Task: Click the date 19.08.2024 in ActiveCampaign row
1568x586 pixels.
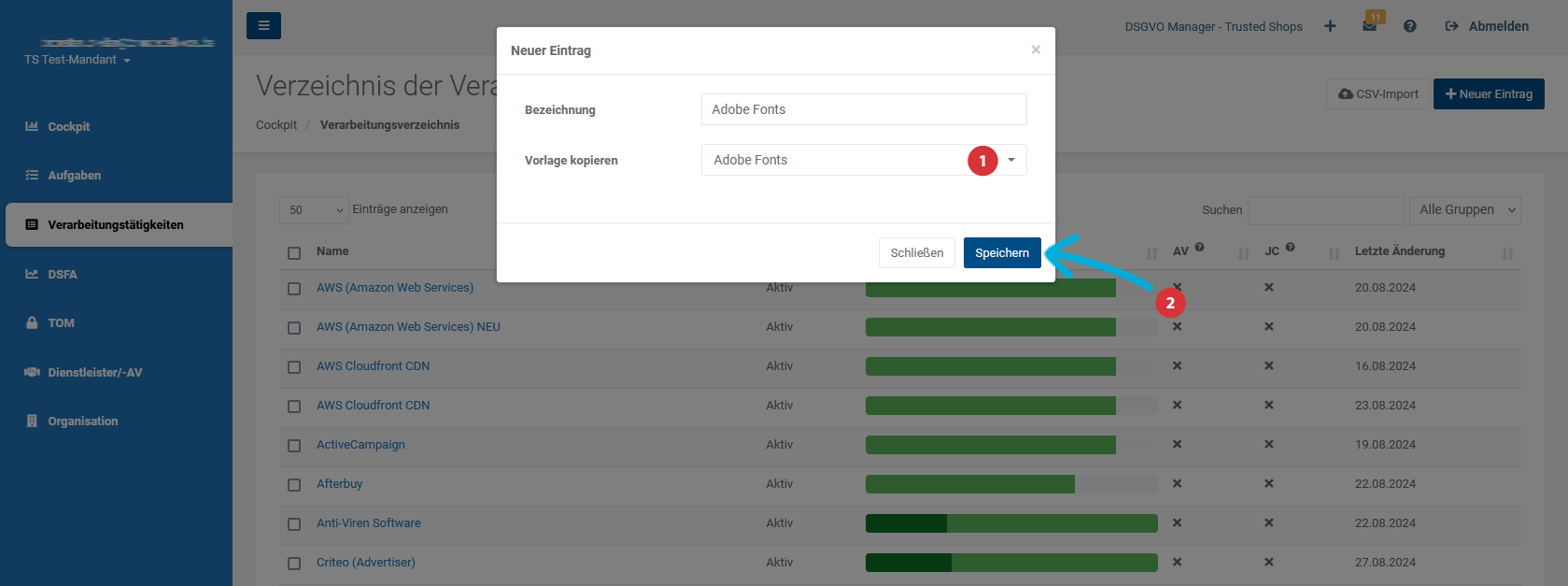Action: 1385,444
